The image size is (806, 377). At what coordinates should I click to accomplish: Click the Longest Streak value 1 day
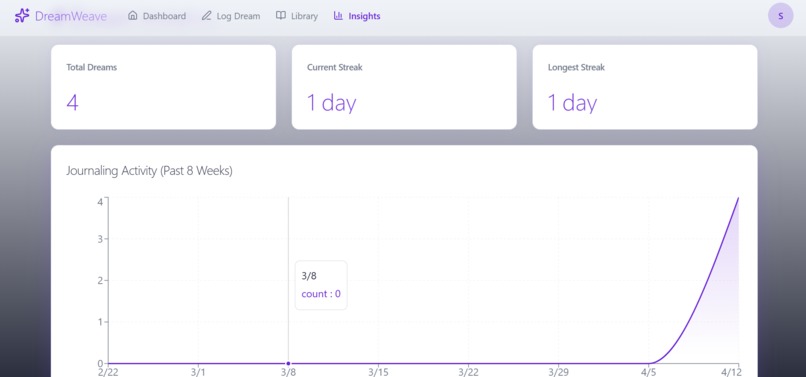[x=572, y=103]
